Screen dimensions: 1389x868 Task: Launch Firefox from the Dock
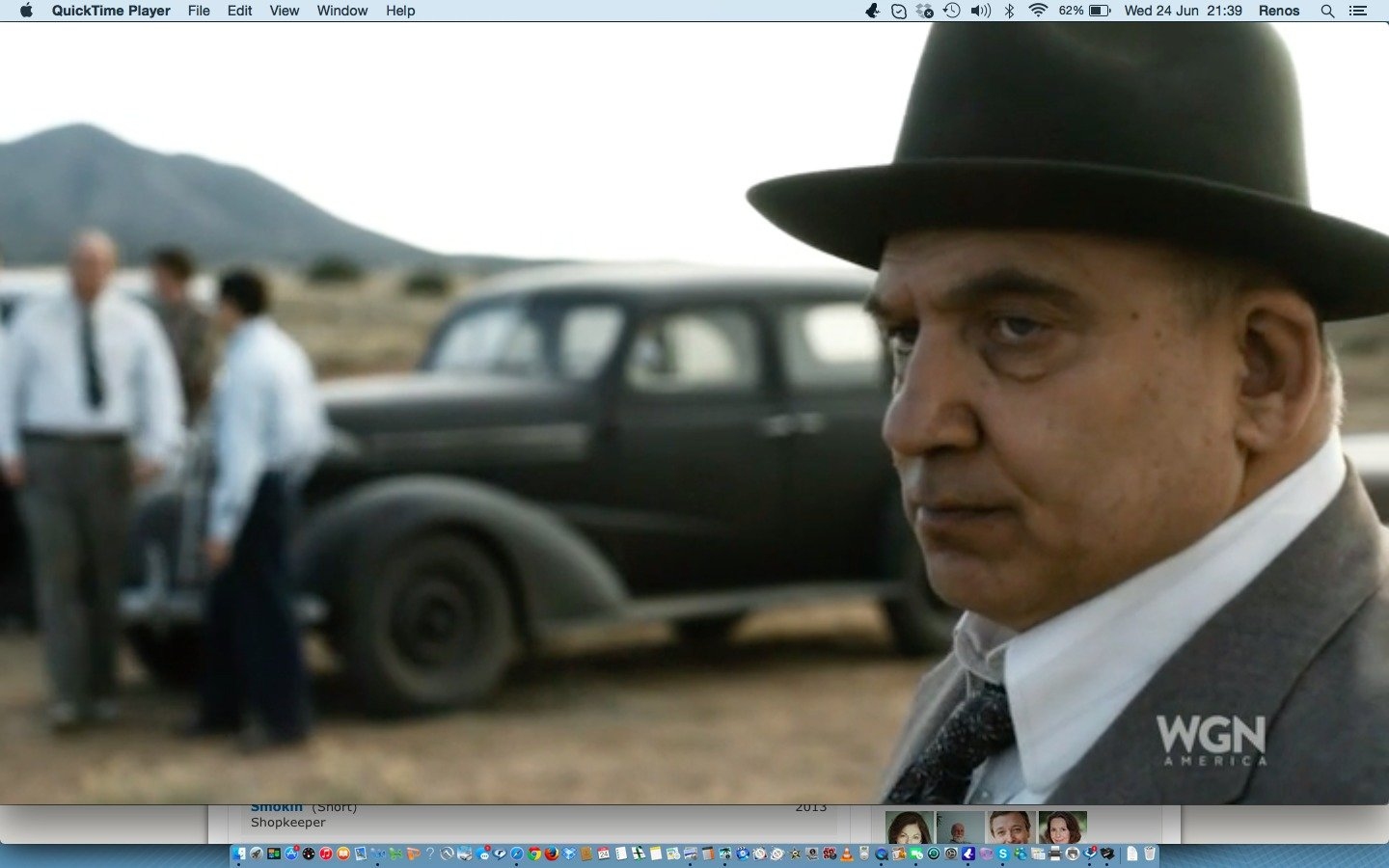(x=552, y=854)
